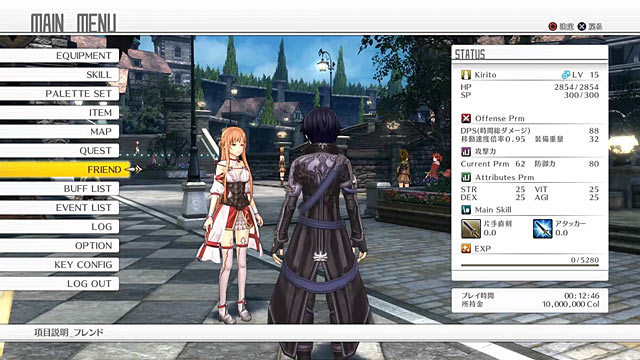Click the DEX 25 attribute

(493, 197)
